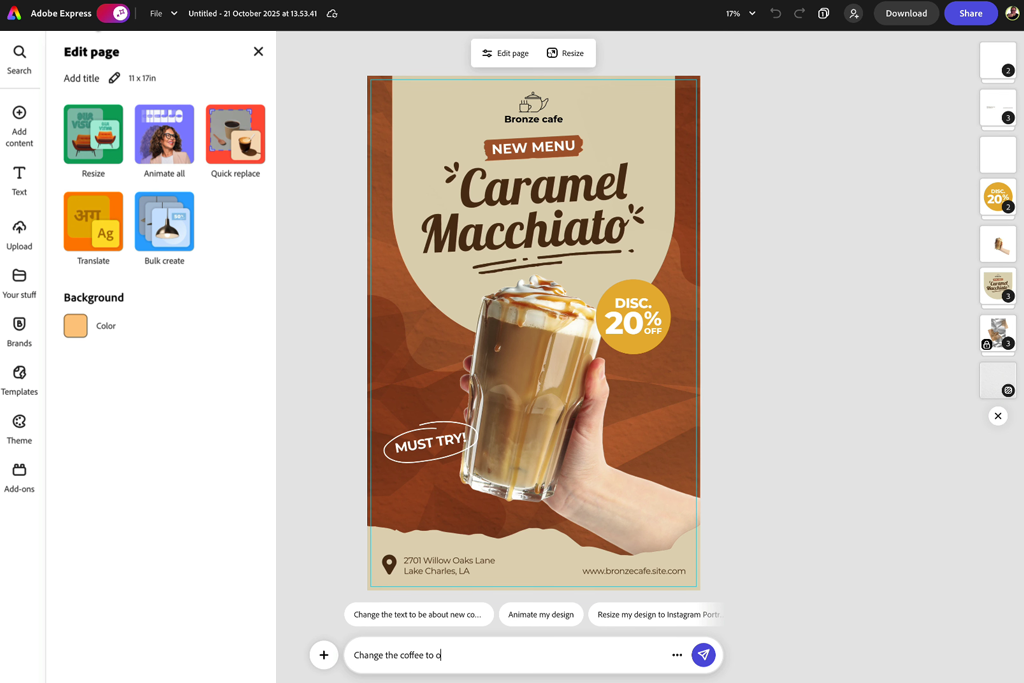
Task: Select the Text tool in sidebar
Action: click(x=19, y=181)
